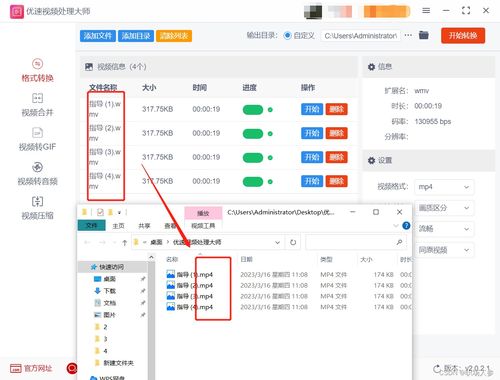The image size is (500, 380).
Task: Open Explorer 文件 tab
Action: pos(92,226)
